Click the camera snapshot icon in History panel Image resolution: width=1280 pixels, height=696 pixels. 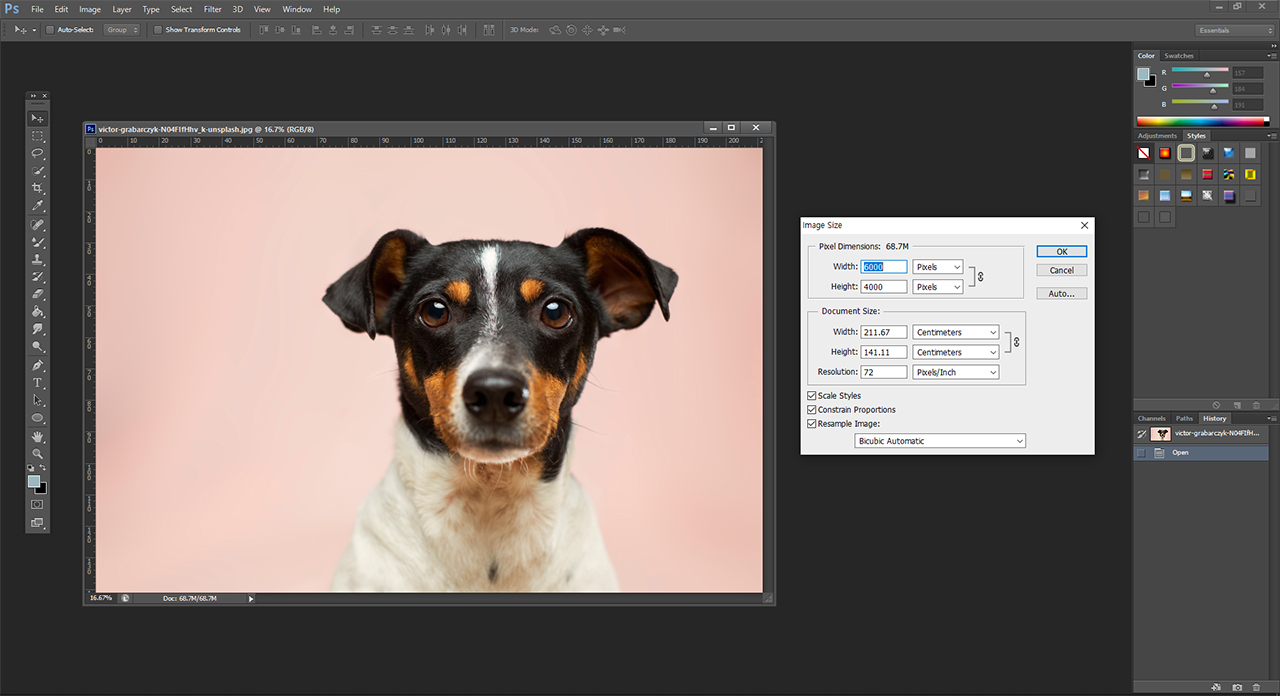(1237, 687)
